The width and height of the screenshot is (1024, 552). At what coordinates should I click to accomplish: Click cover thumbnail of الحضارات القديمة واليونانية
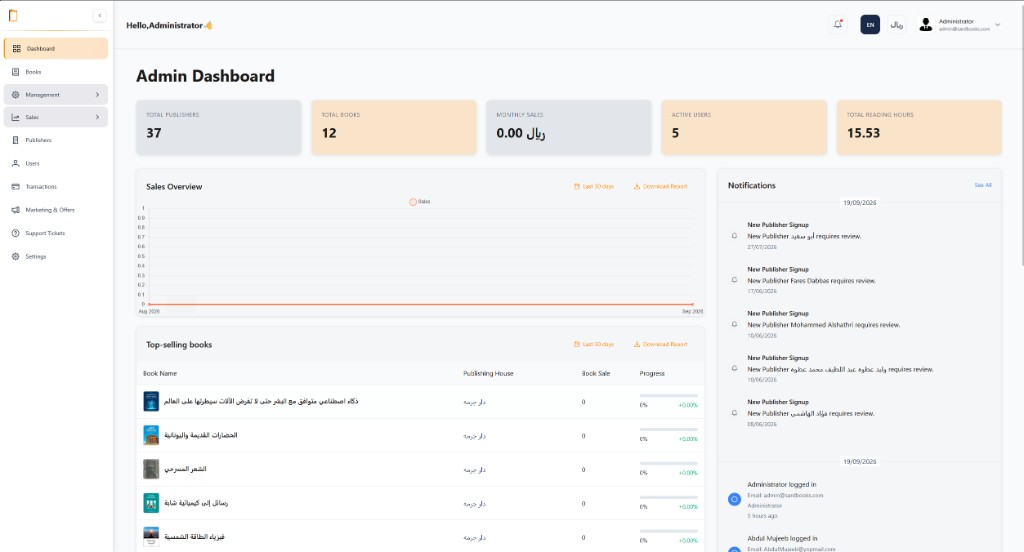pyautogui.click(x=151, y=435)
